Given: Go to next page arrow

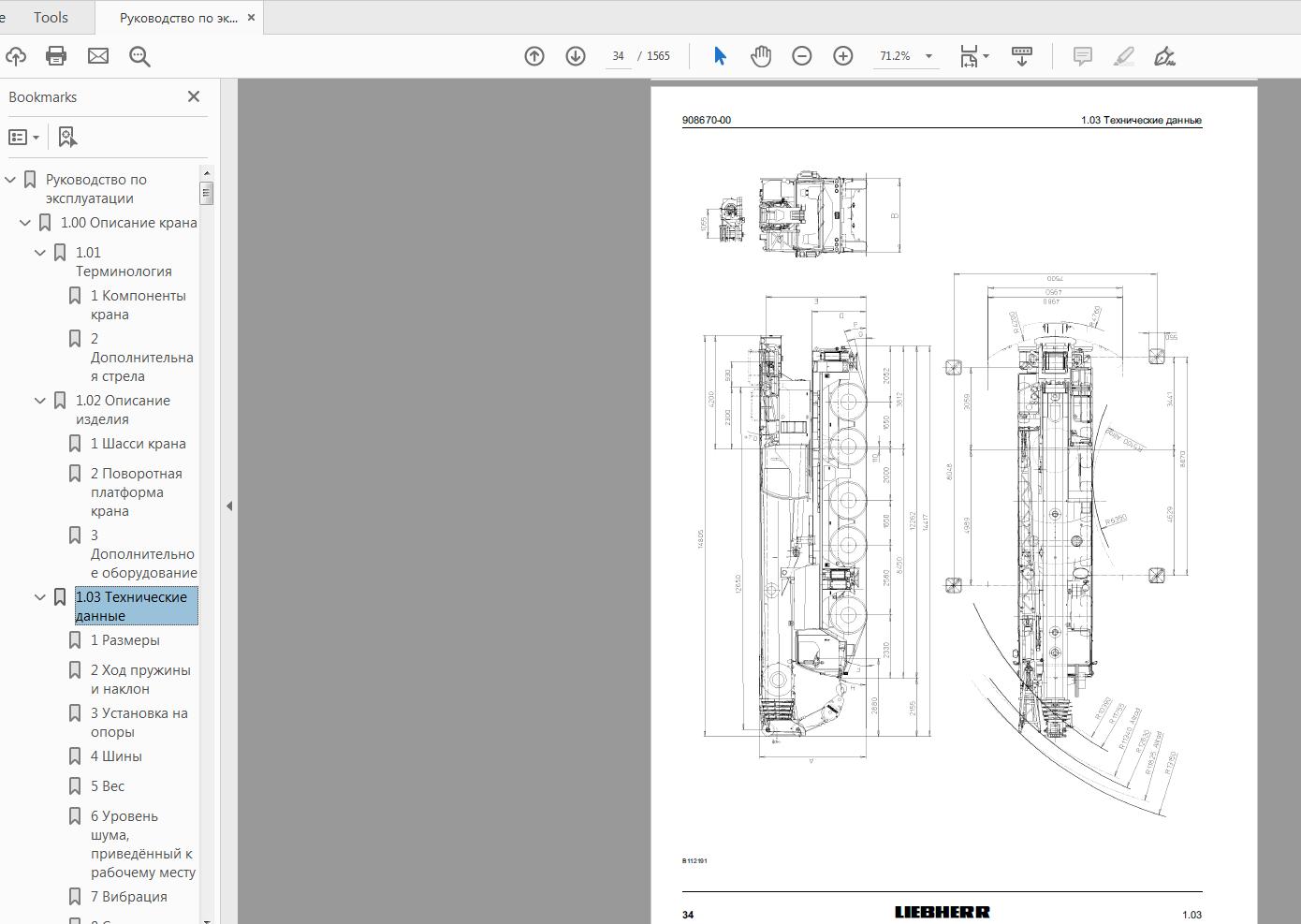Looking at the screenshot, I should click(x=576, y=56).
